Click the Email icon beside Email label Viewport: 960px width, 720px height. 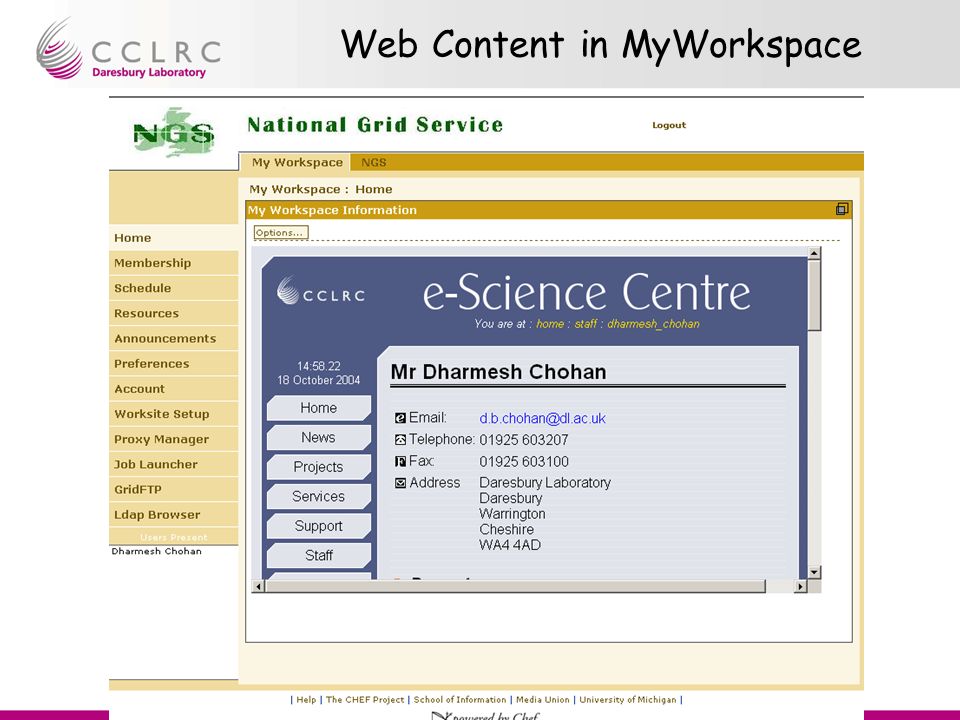[x=400, y=418]
